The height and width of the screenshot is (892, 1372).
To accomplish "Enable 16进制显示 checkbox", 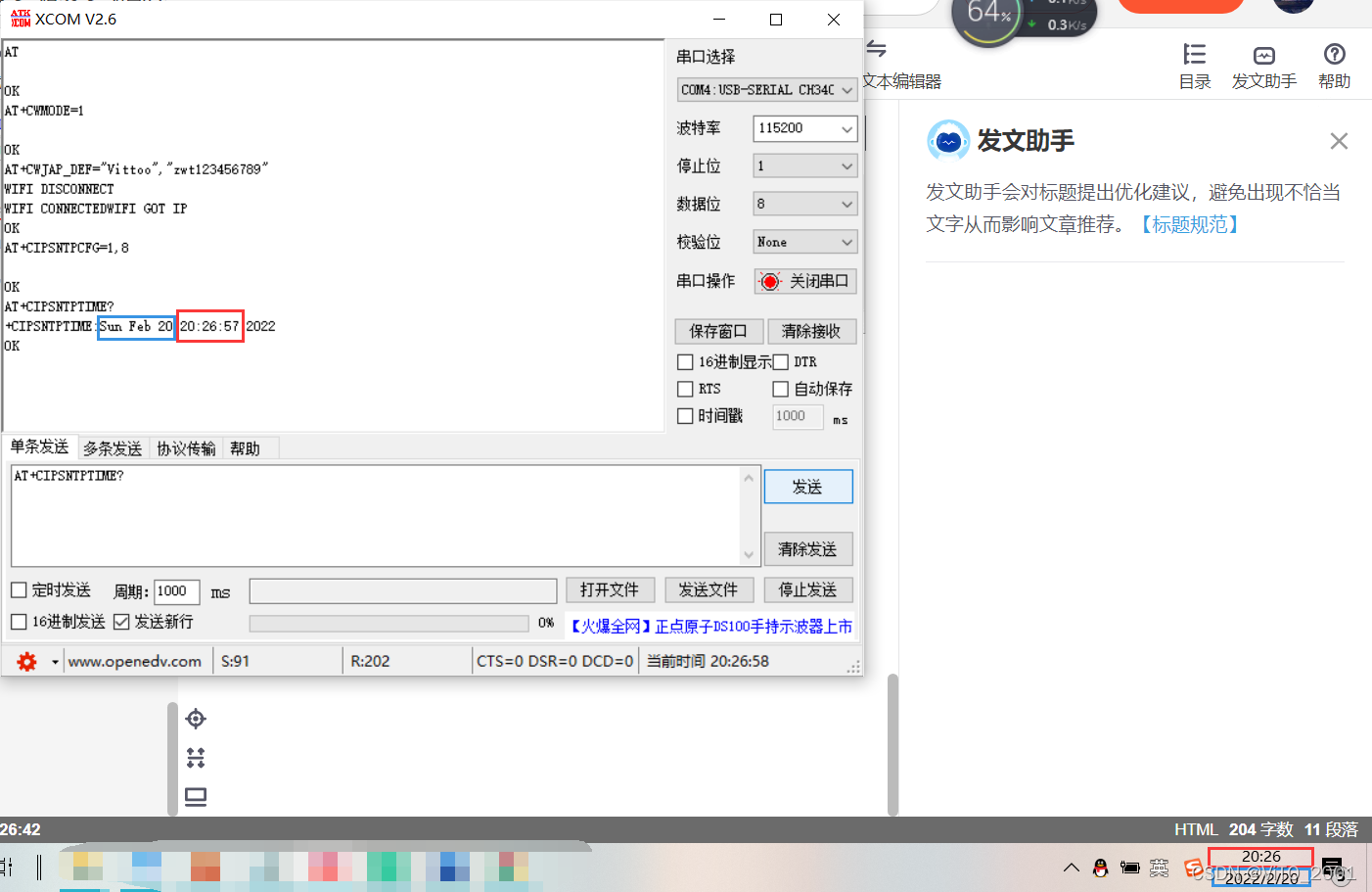I will click(x=685, y=362).
